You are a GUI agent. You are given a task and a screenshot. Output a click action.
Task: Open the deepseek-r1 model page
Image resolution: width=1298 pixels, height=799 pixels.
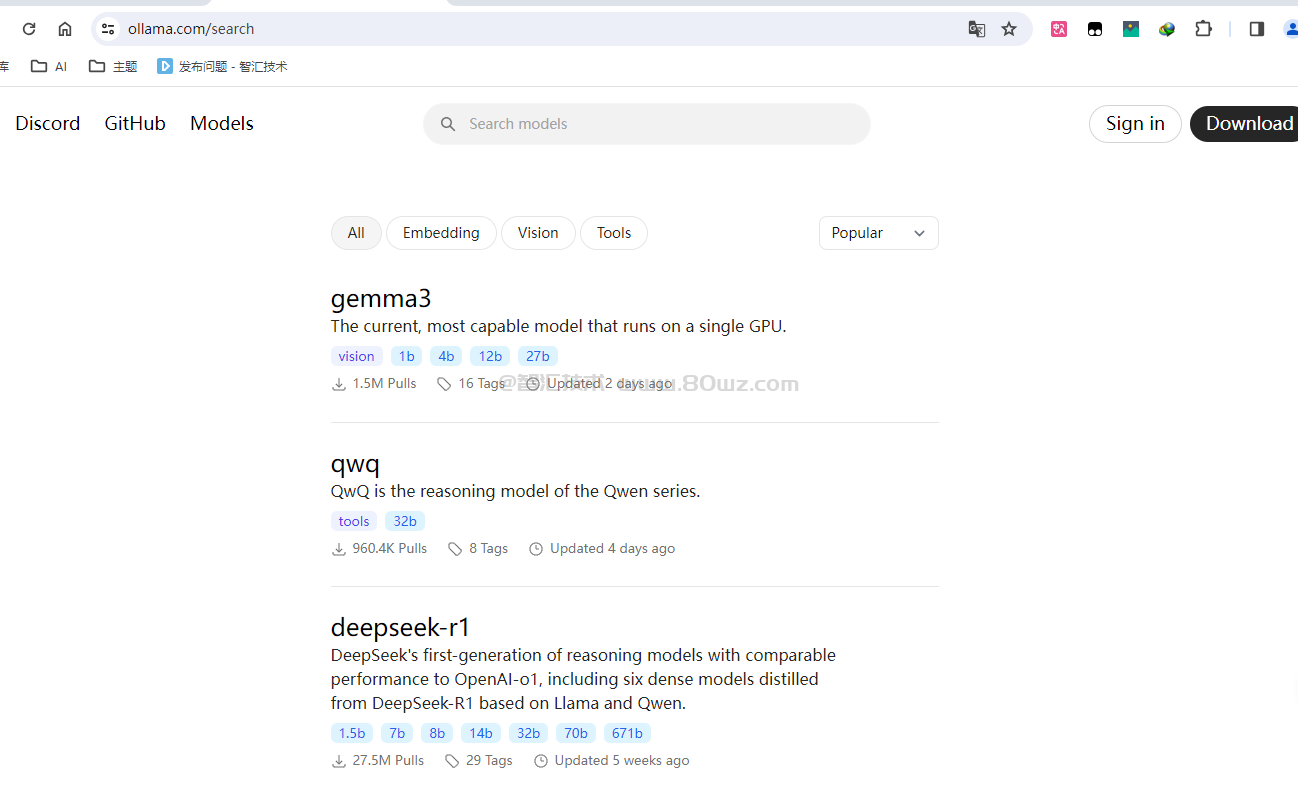[400, 627]
